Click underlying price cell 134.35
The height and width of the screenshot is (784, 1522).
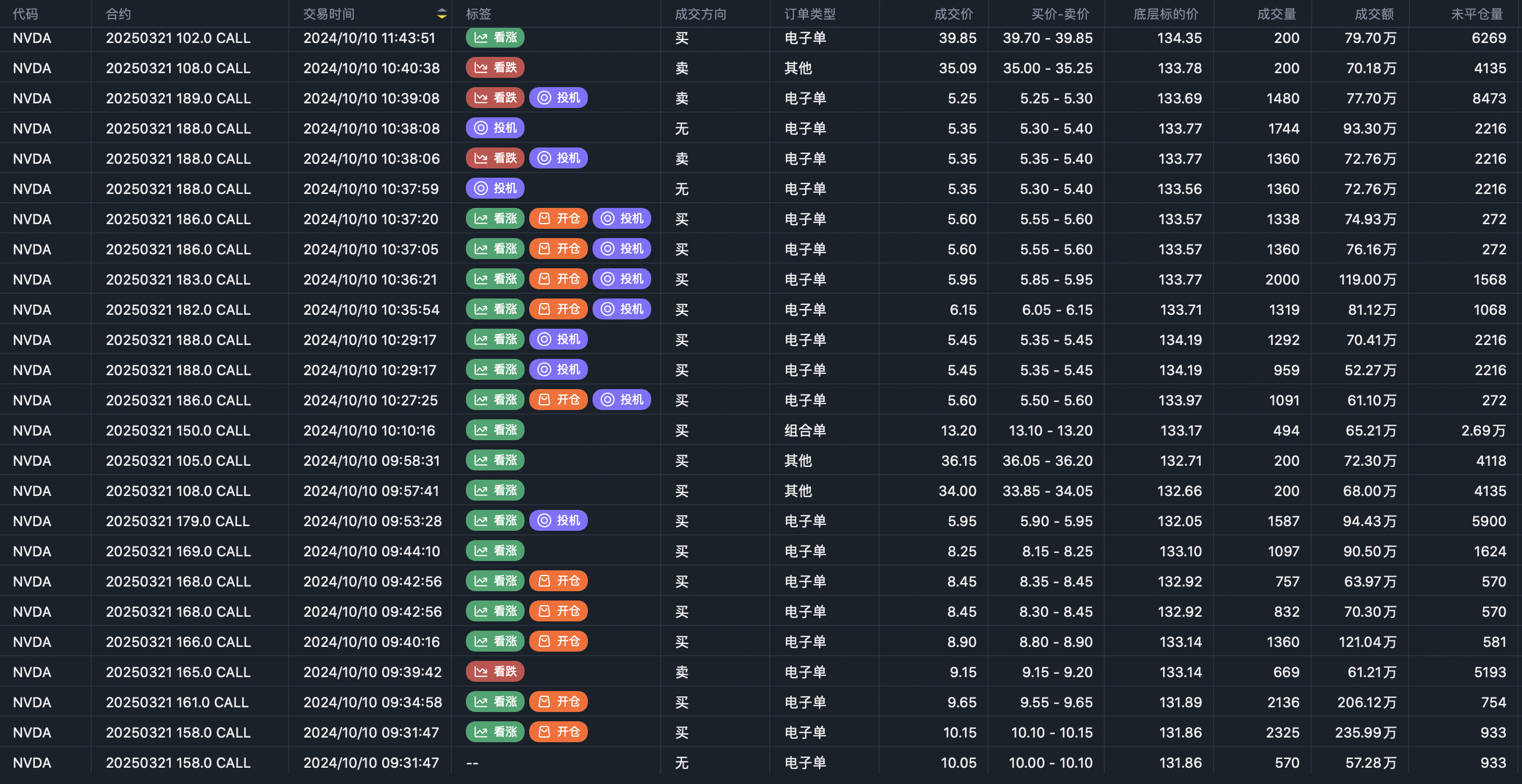pyautogui.click(x=1179, y=38)
